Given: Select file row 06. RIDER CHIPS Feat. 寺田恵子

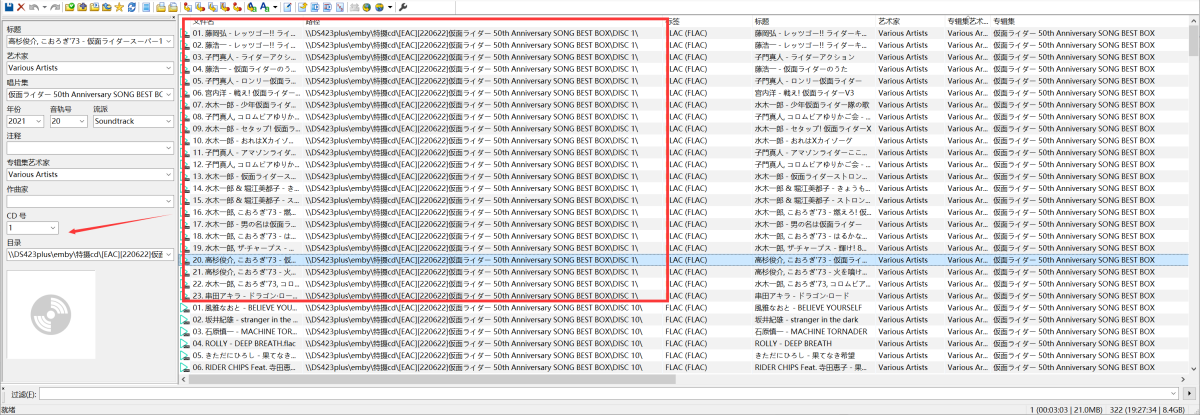Looking at the screenshot, I should tap(686, 367).
